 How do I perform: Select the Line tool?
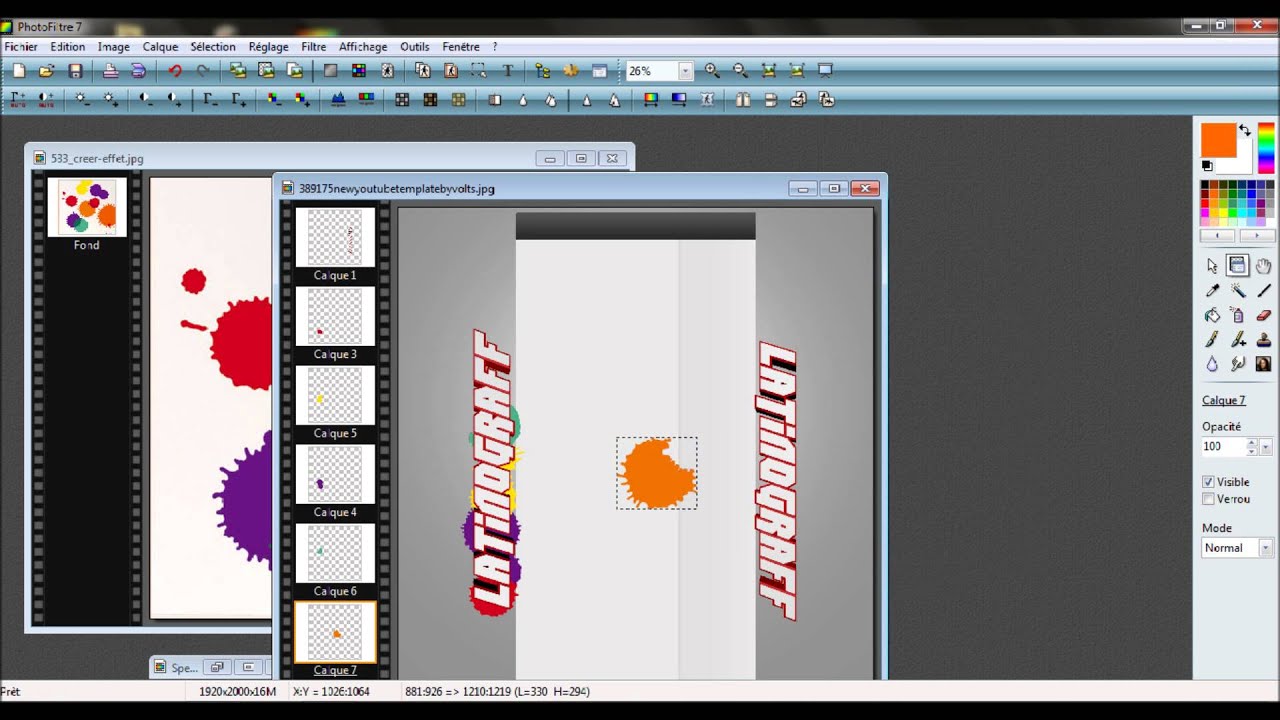pyautogui.click(x=1264, y=290)
